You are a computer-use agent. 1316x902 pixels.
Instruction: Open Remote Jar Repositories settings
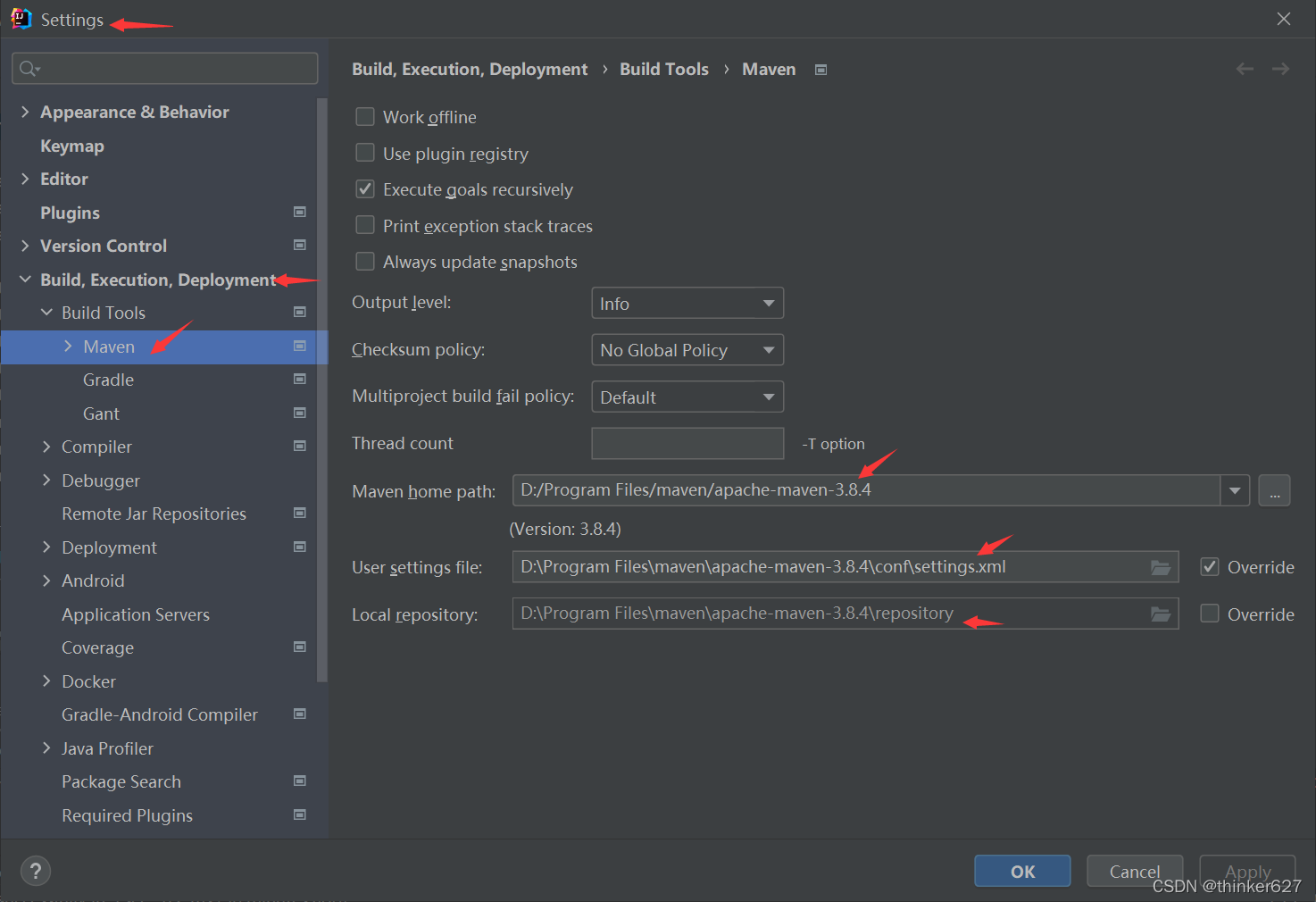[x=154, y=514]
